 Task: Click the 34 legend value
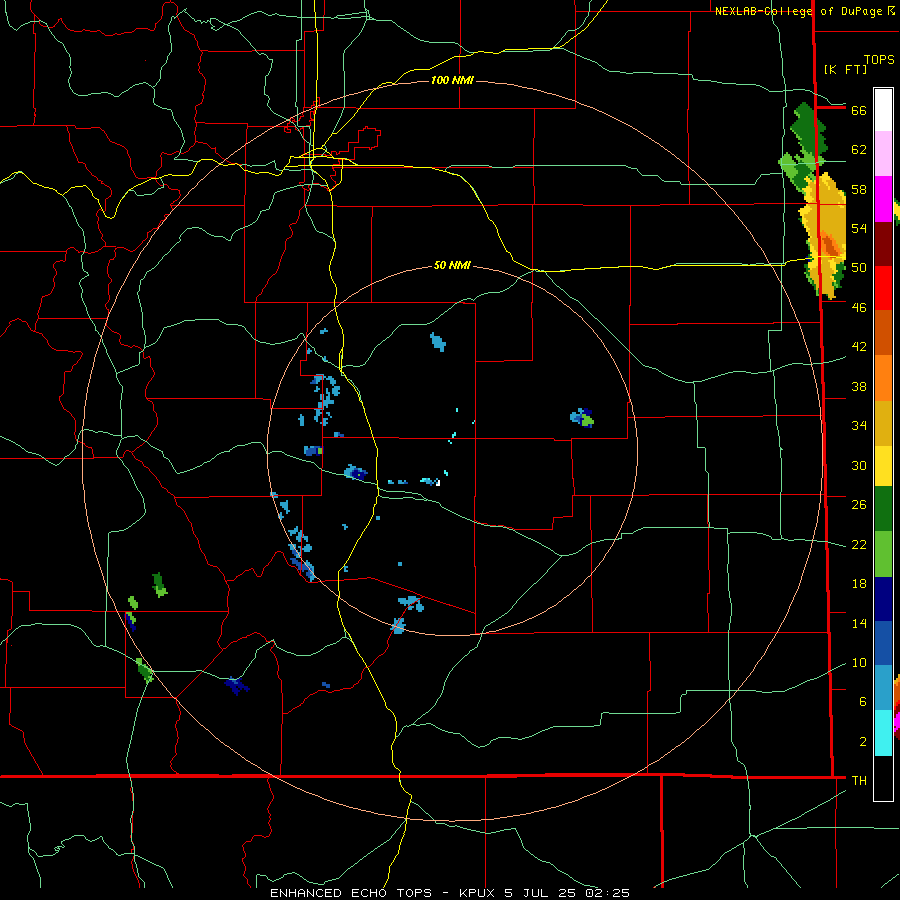(859, 426)
